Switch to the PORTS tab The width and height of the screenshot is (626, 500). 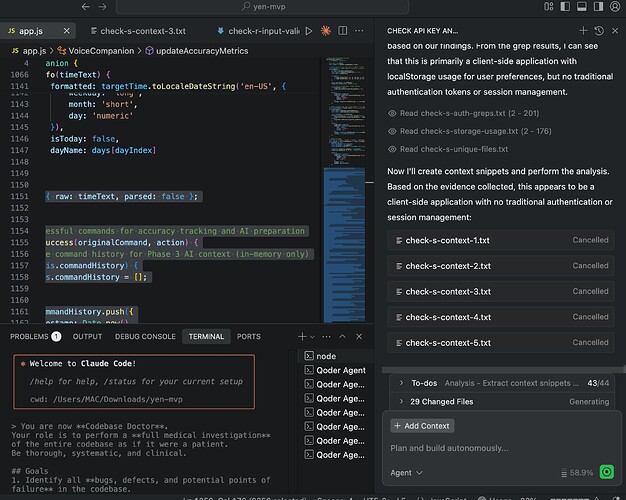[x=249, y=337]
